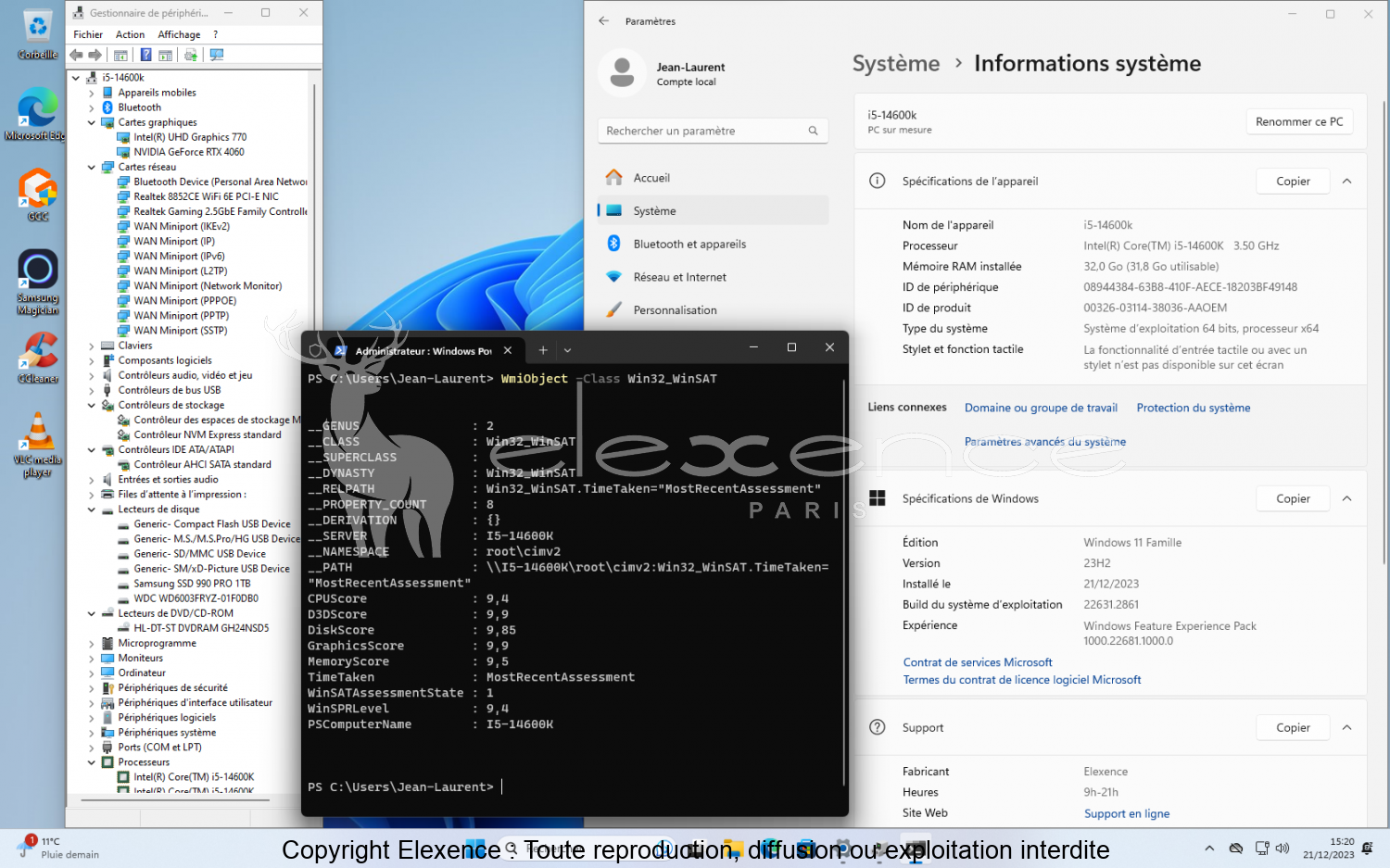Image resolution: width=1390 pixels, height=868 pixels.
Task: Expand the Bluetooth node in Device Manager
Action: coord(92,107)
